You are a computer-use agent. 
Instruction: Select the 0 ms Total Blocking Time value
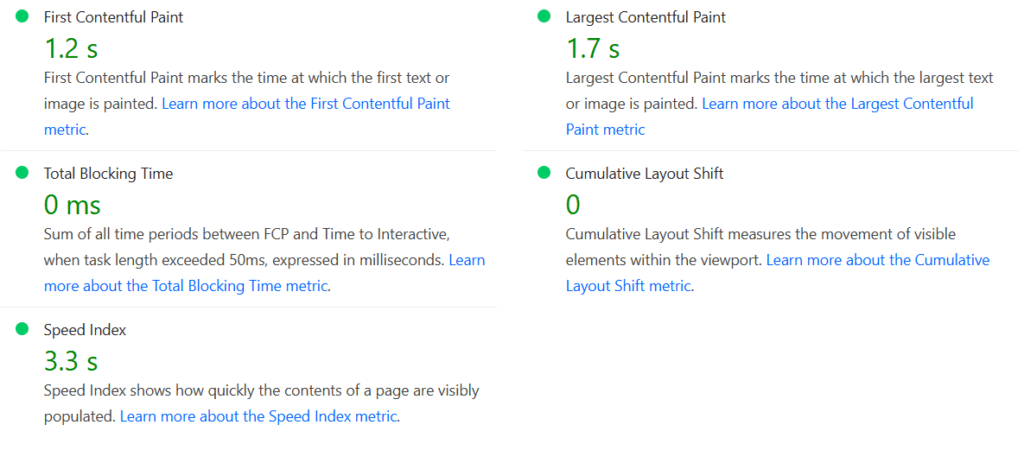tap(72, 204)
